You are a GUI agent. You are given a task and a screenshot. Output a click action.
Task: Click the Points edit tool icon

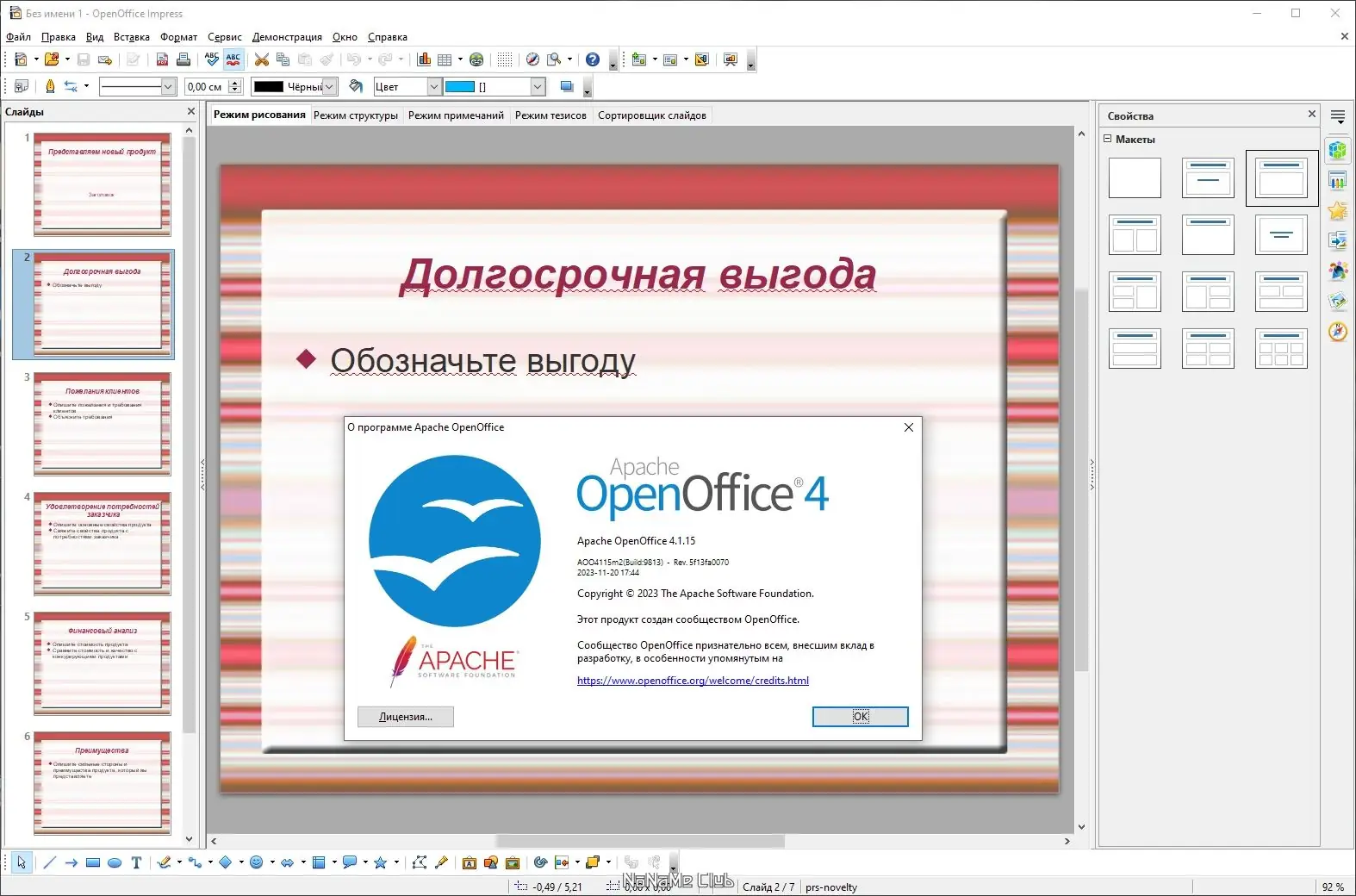pyautogui.click(x=420, y=862)
